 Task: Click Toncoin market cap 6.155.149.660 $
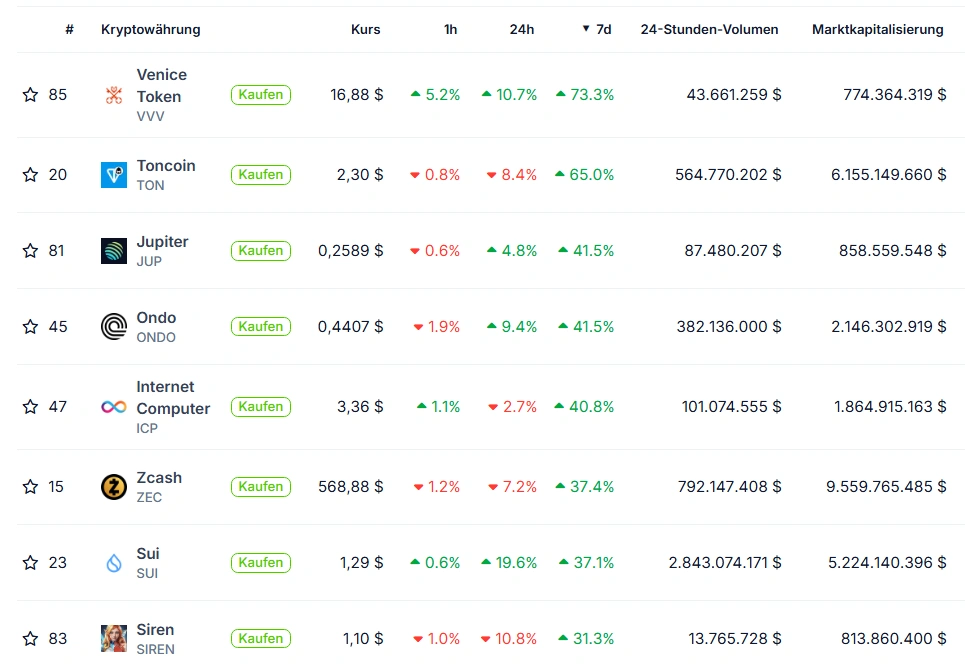(889, 175)
